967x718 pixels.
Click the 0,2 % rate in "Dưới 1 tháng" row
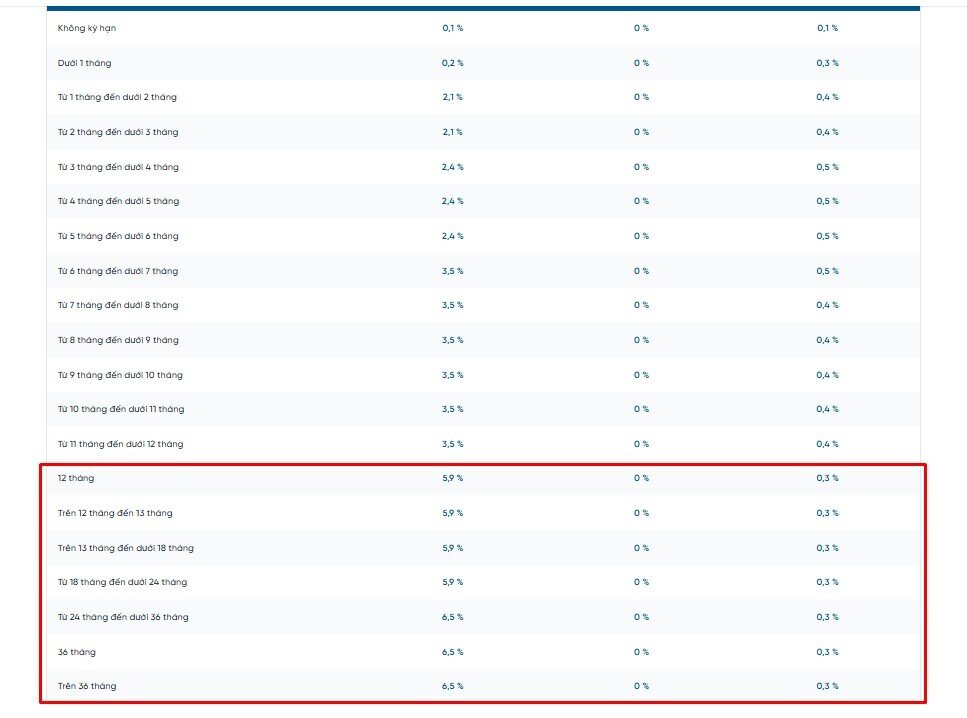click(x=452, y=63)
